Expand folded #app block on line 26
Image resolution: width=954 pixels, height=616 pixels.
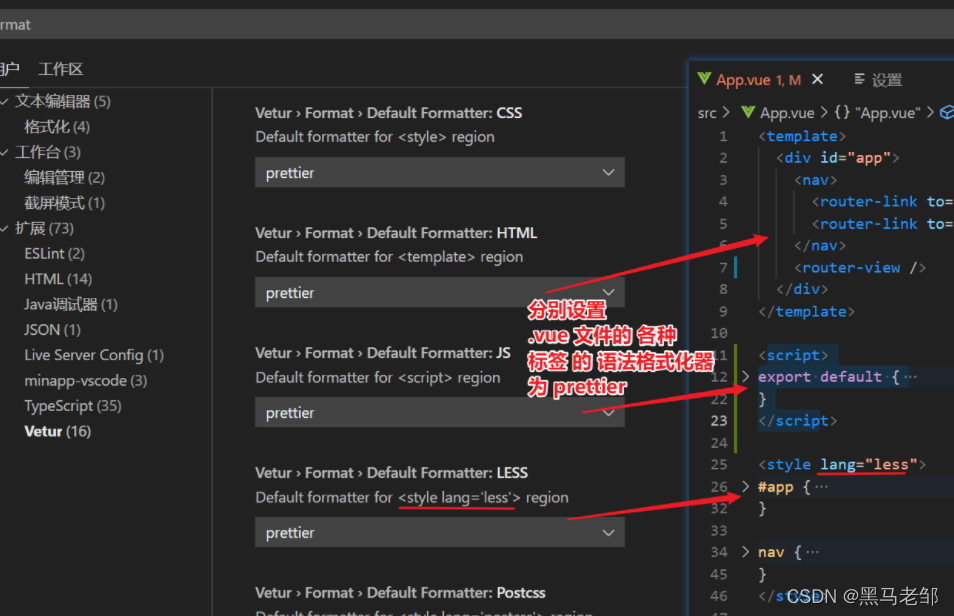[x=745, y=486]
